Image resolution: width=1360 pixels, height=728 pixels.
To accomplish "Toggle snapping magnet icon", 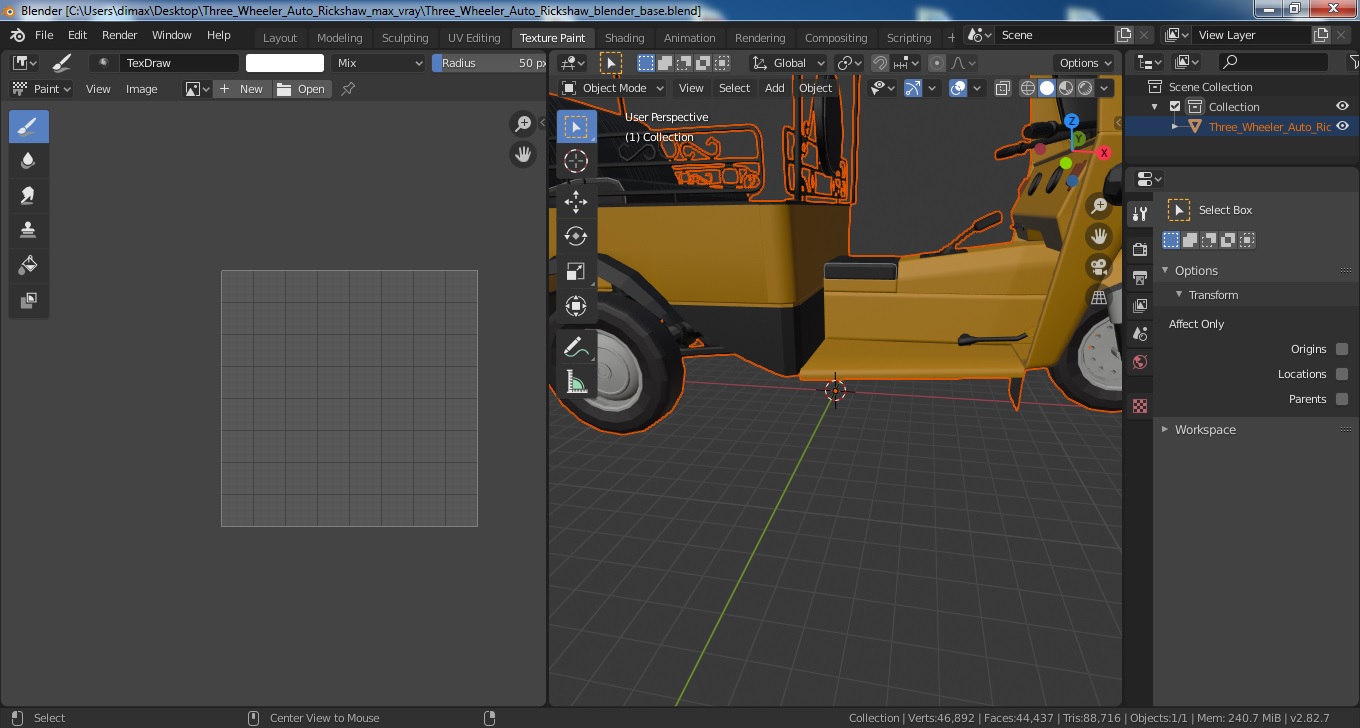I will [879, 62].
